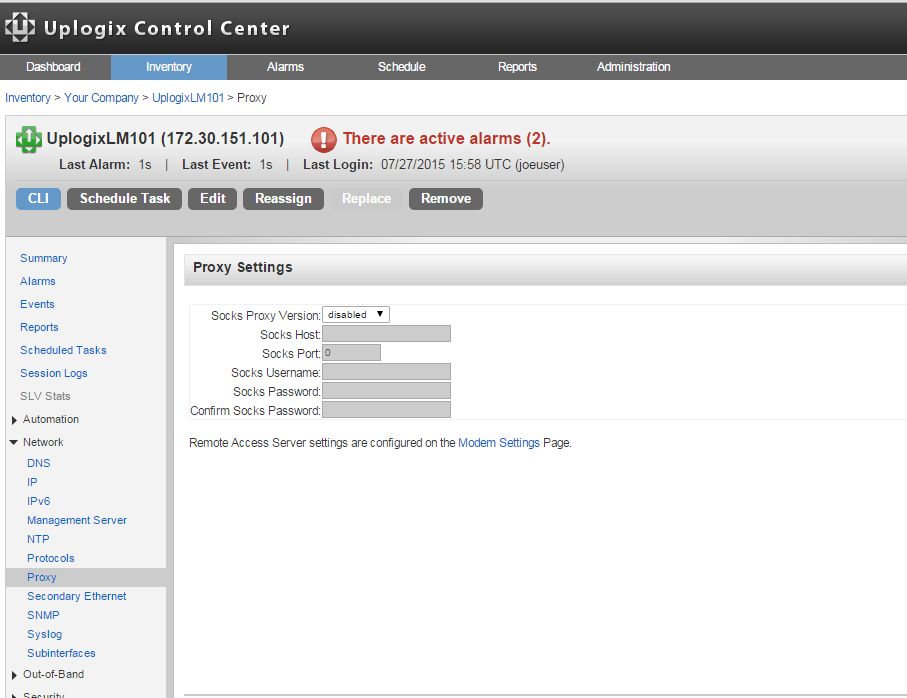The width and height of the screenshot is (907, 698).
Task: Open NTP settings under Network
Action: click(38, 540)
